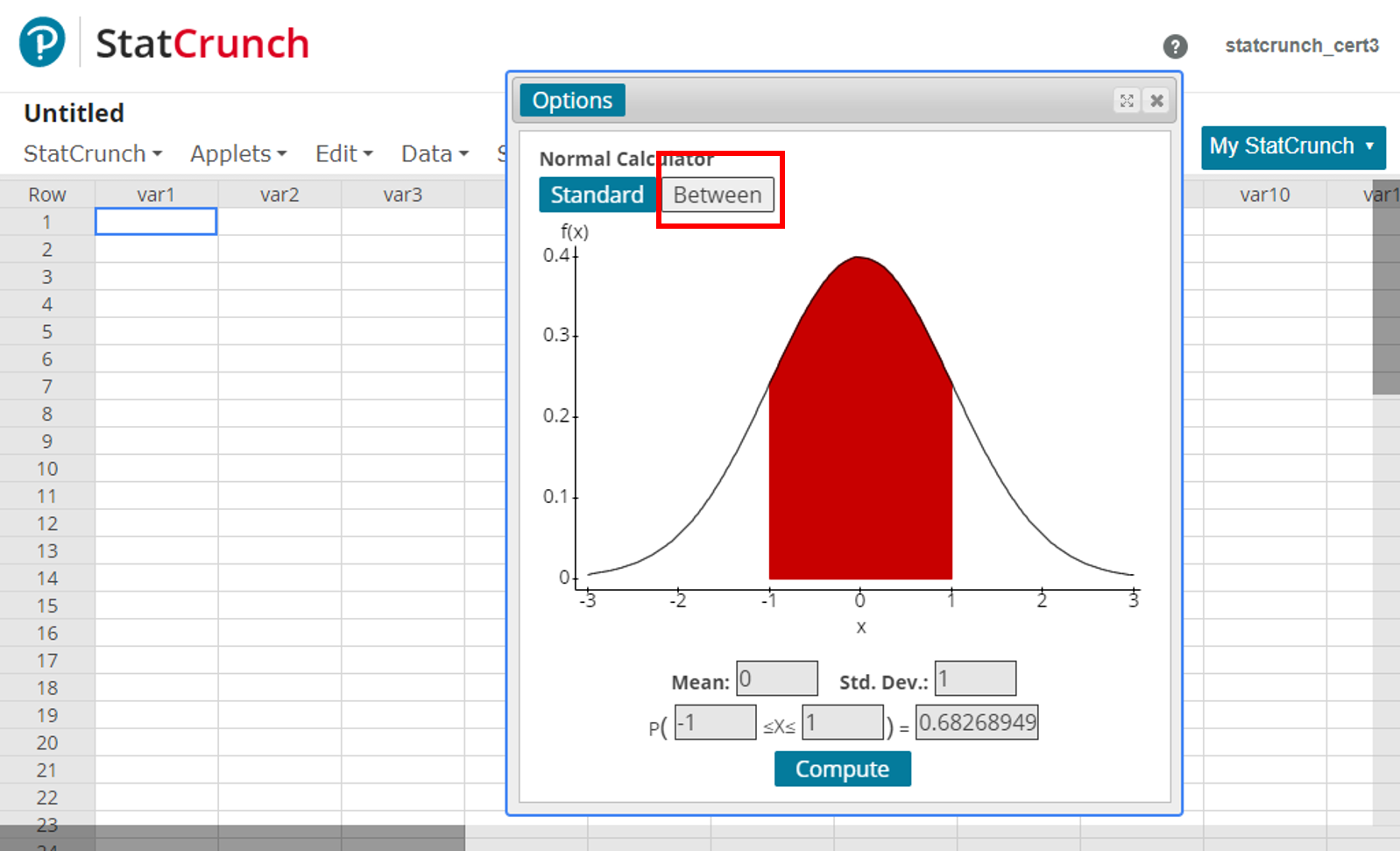Screen dimensions: 1400x851
Task: Click the Std. Dev. input field
Action: (x=975, y=679)
